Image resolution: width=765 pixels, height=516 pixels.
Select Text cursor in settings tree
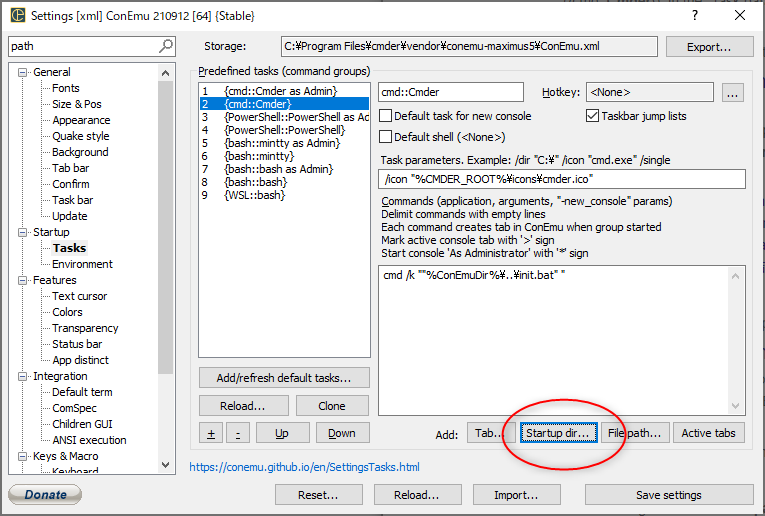[80, 297]
